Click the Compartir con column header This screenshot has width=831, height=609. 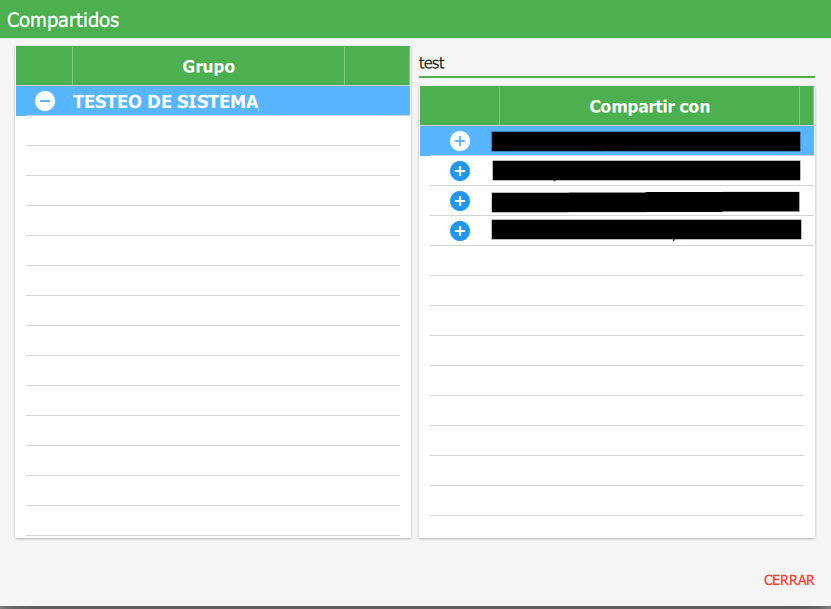[649, 106]
